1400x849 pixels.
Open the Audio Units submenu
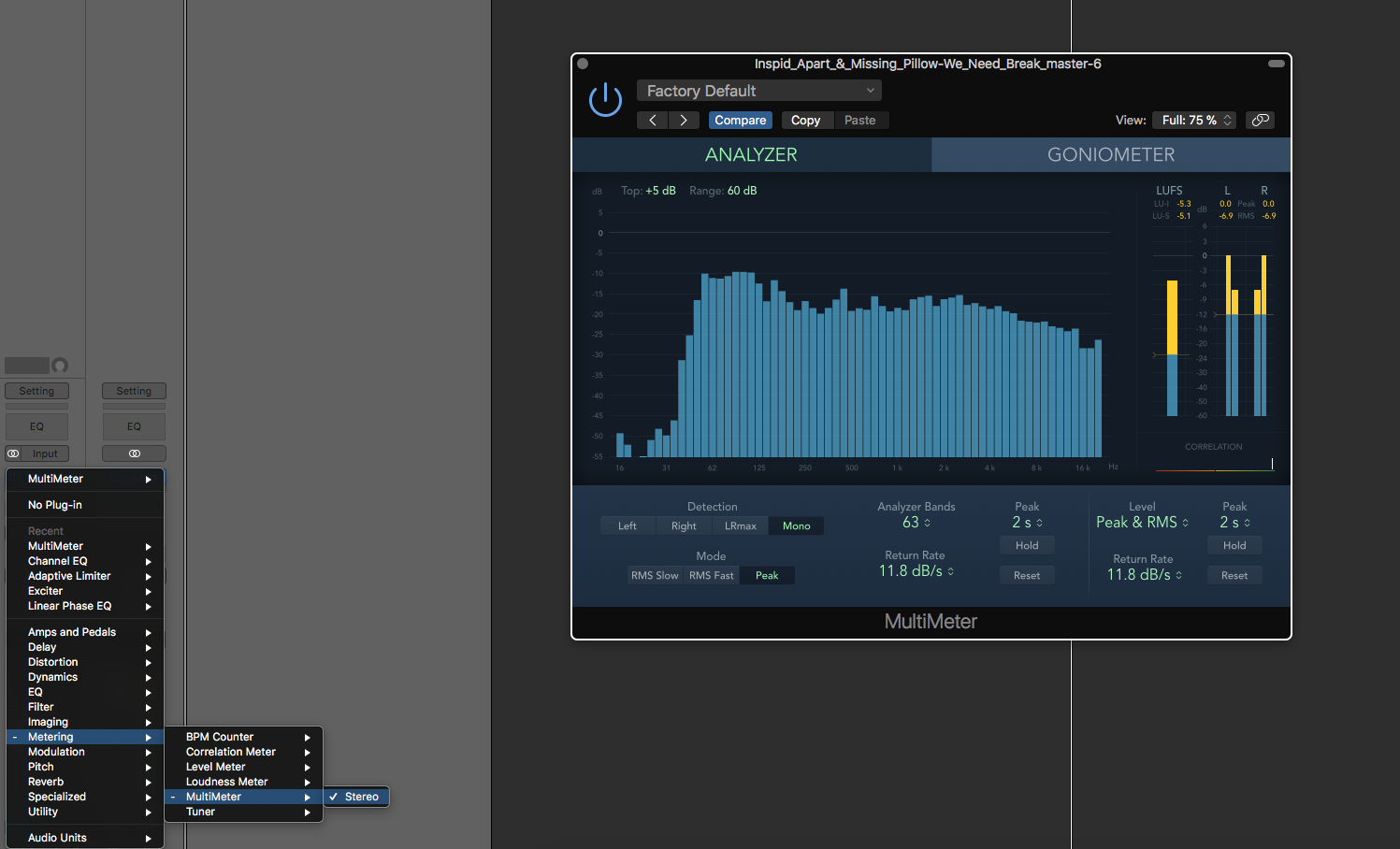tap(85, 838)
